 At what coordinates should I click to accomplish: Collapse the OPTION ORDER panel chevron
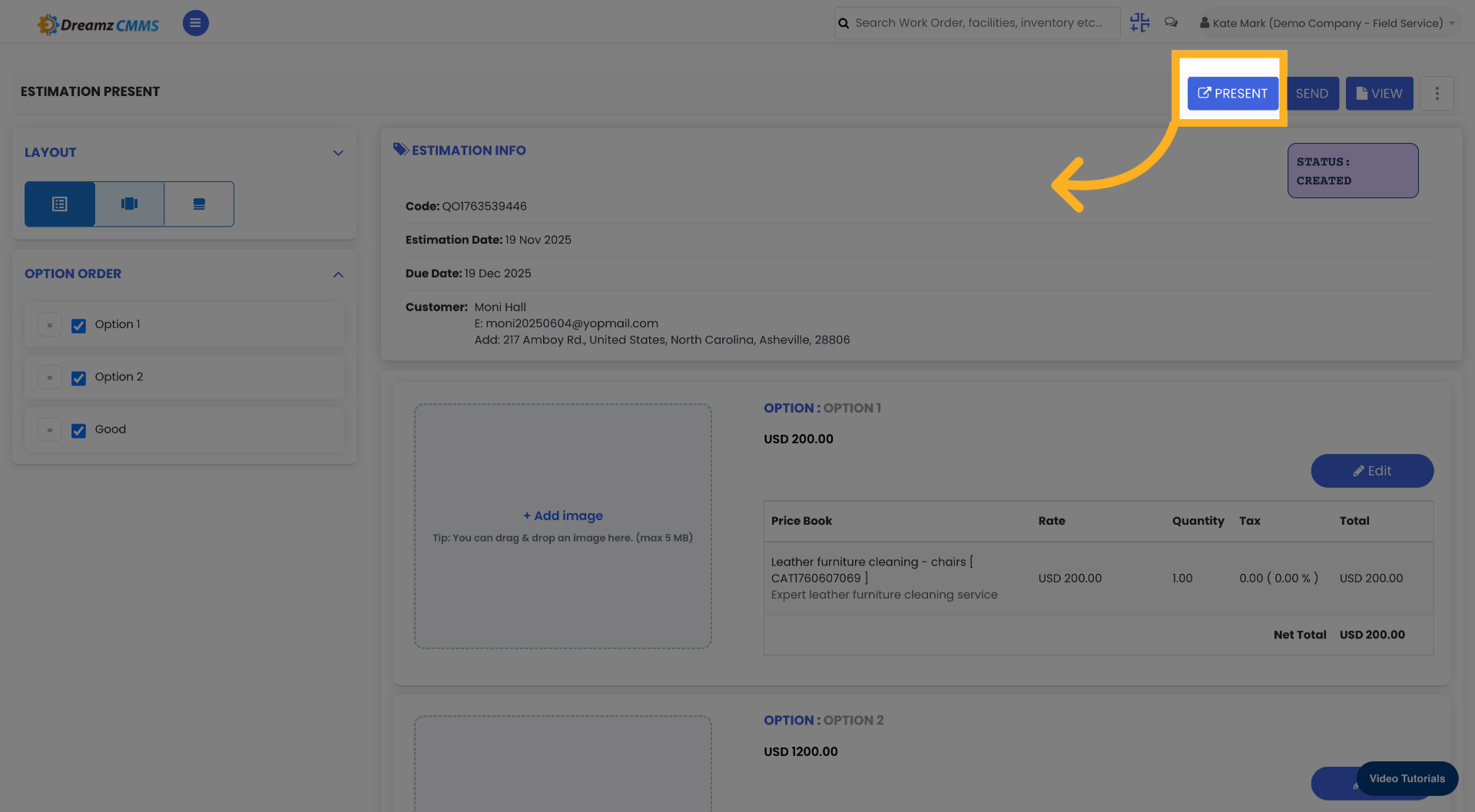point(338,274)
